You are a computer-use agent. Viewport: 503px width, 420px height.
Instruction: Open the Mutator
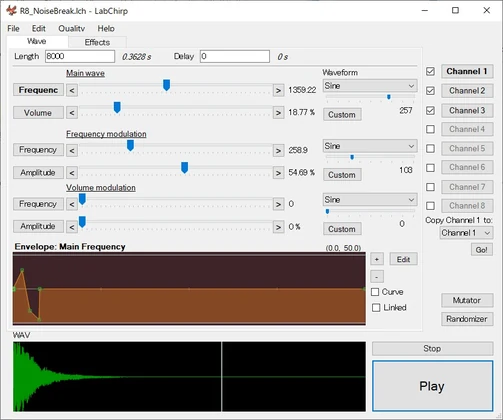(467, 300)
